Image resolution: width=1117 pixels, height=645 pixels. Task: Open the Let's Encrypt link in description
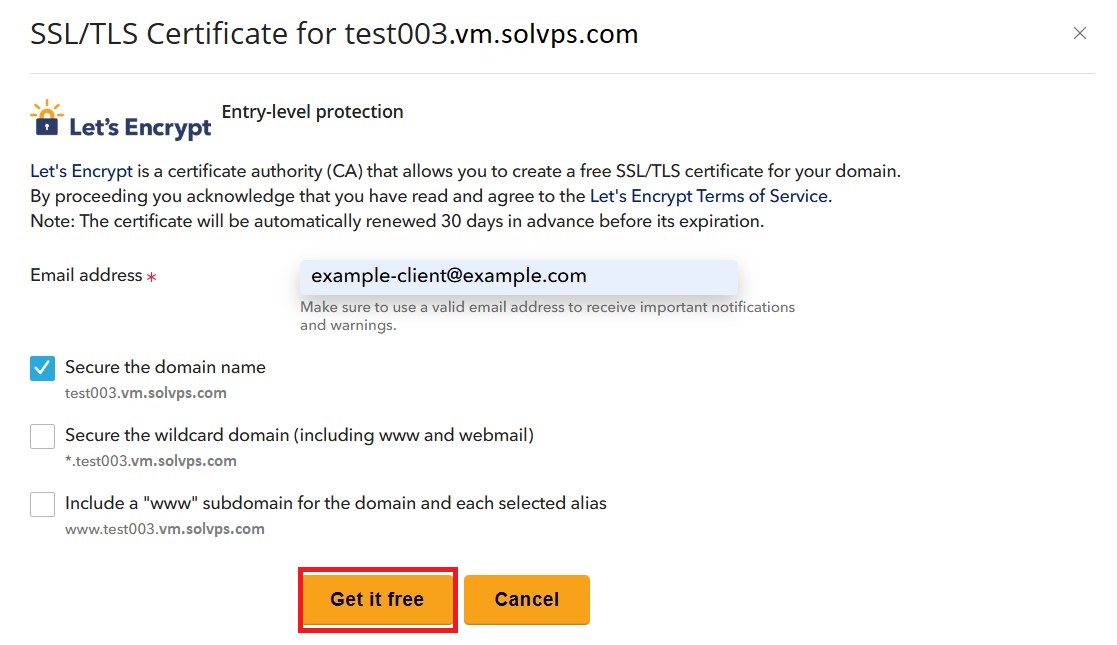(81, 171)
